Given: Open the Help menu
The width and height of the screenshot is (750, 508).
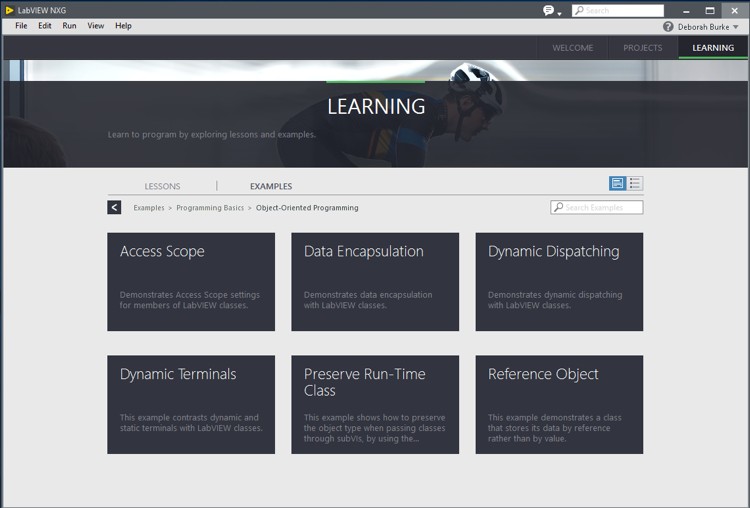Looking at the screenshot, I should 123,26.
